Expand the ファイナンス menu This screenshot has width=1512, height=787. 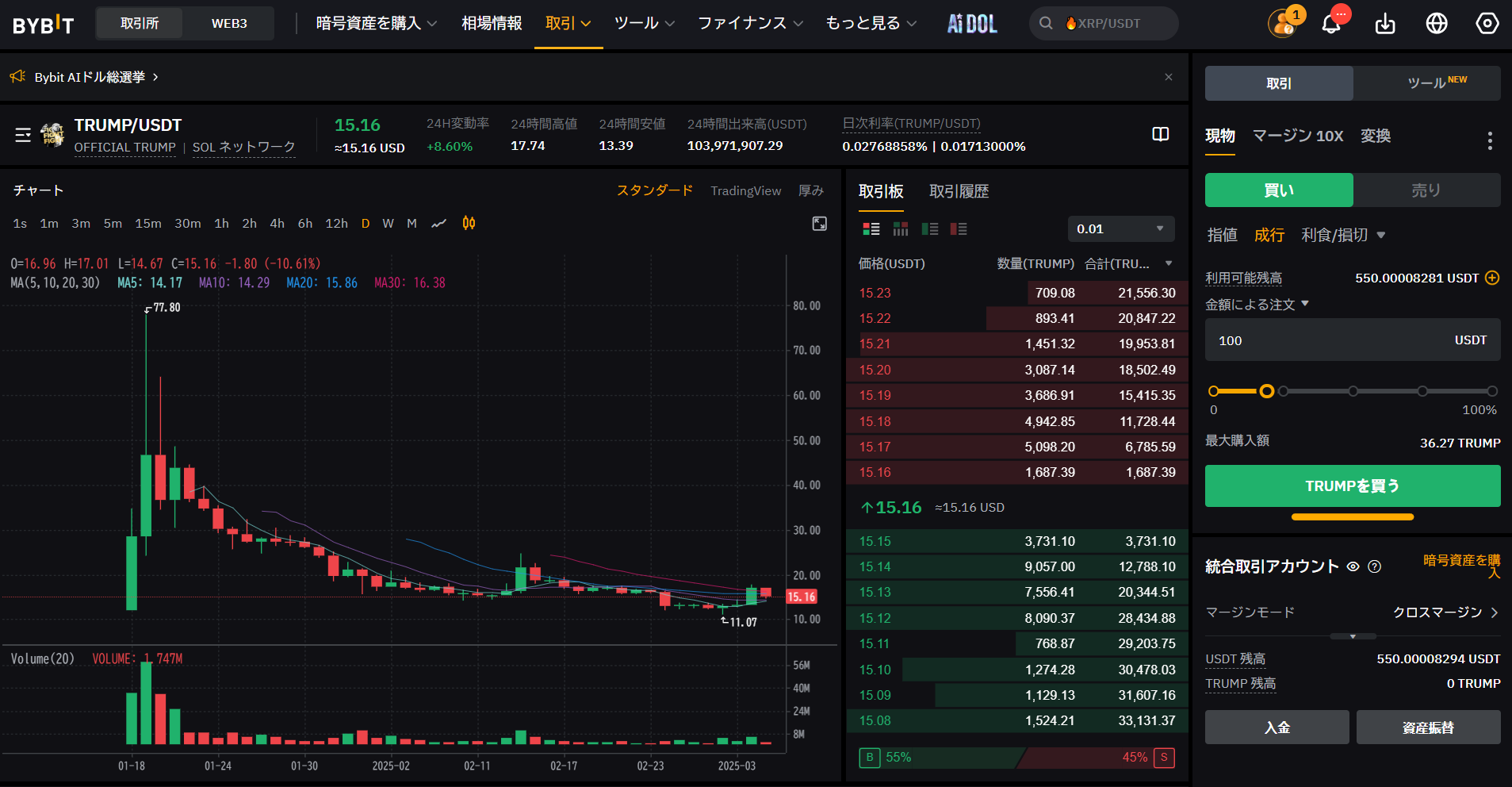(x=750, y=24)
